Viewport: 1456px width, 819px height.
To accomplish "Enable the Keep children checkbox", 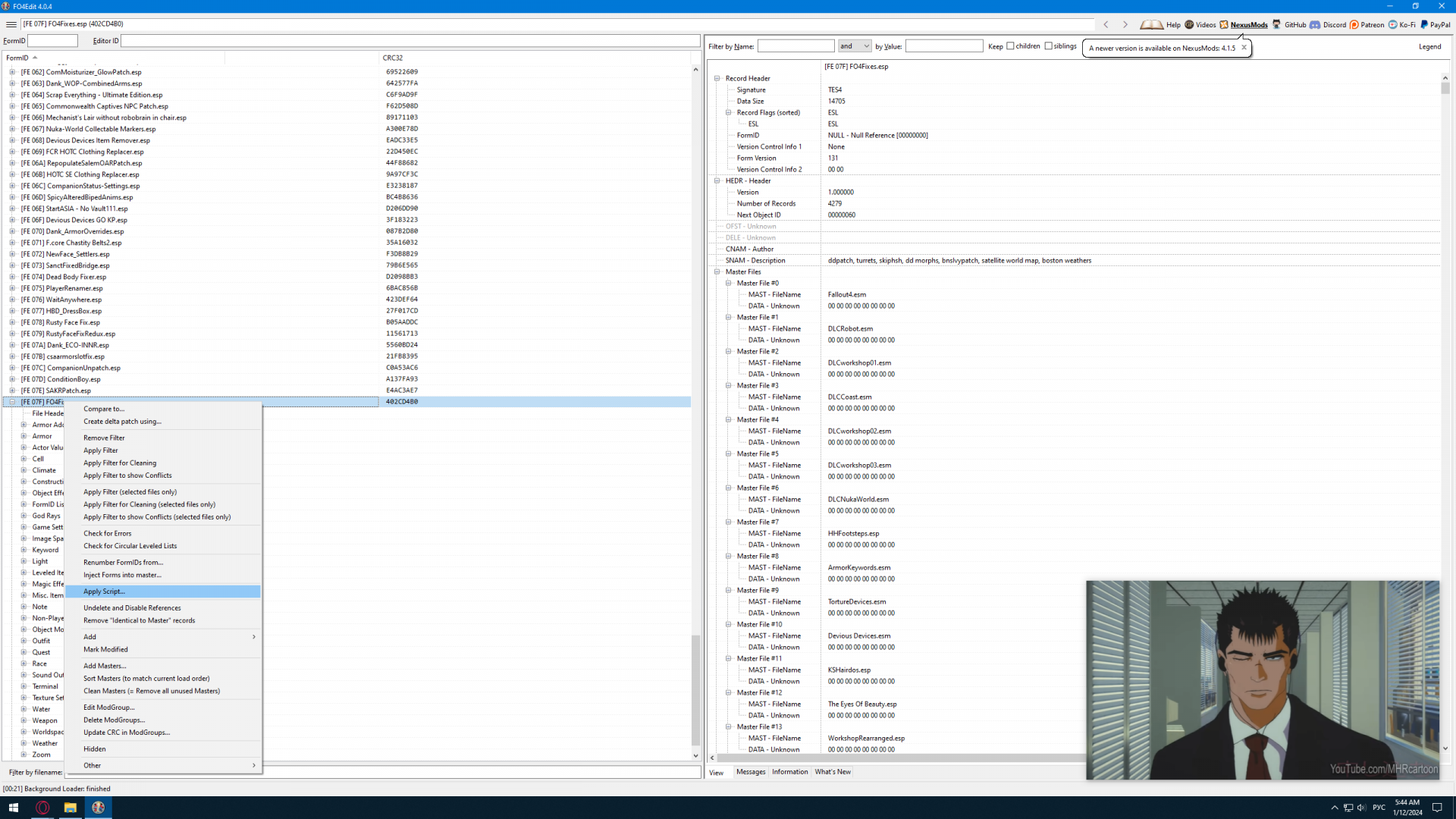I will 1010,46.
